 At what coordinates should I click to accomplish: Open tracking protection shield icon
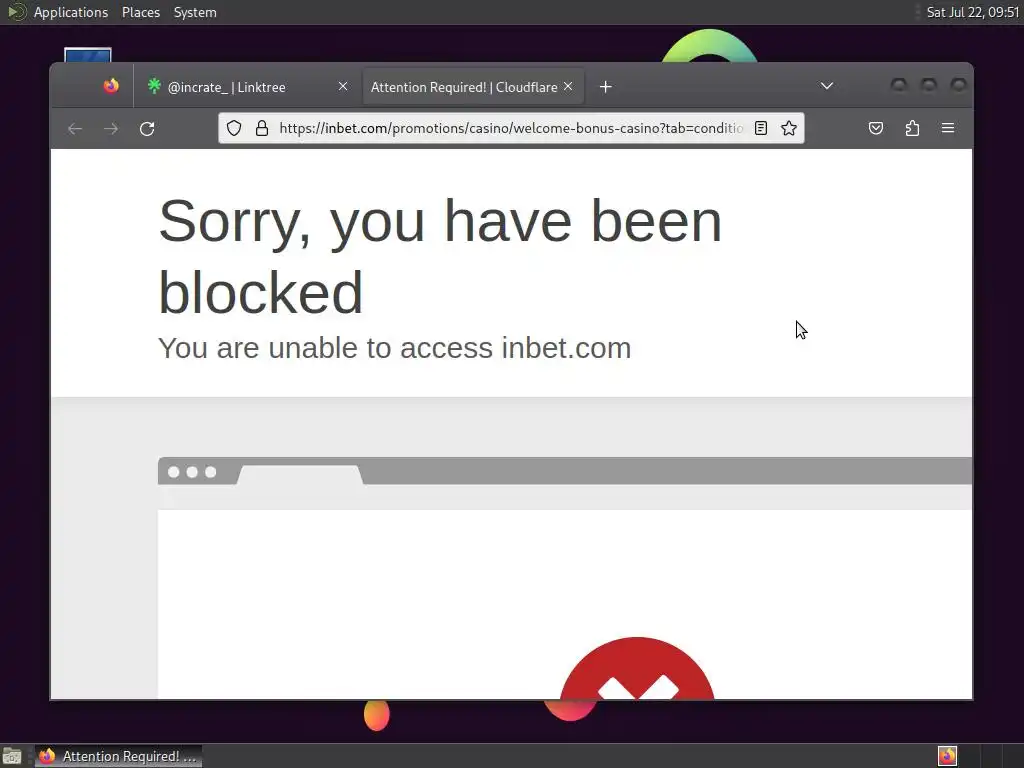click(234, 128)
